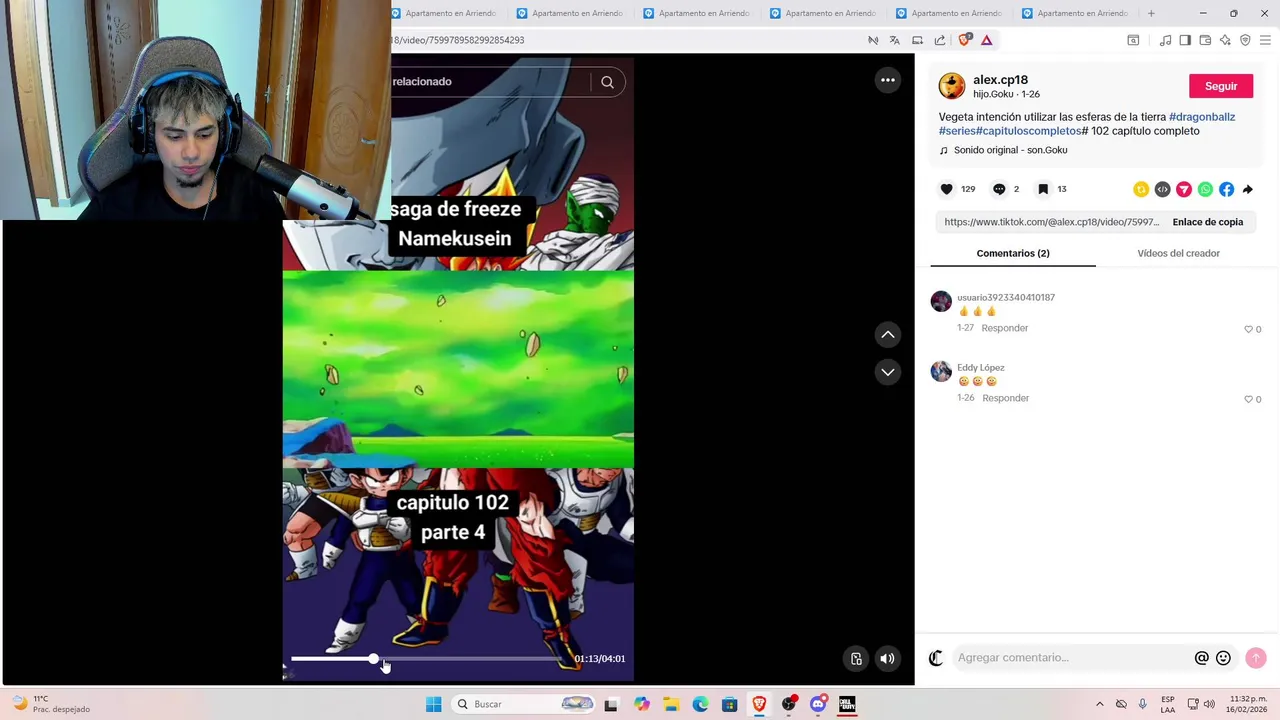Show hidden system tray icons
The height and width of the screenshot is (720, 1280).
coord(1099,704)
